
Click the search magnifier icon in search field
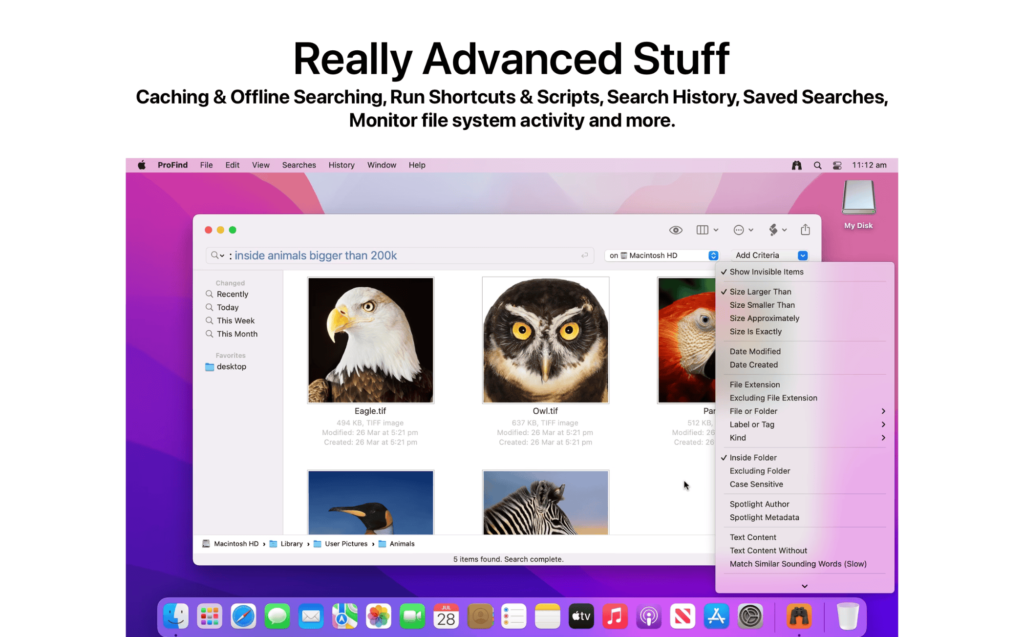(214, 255)
